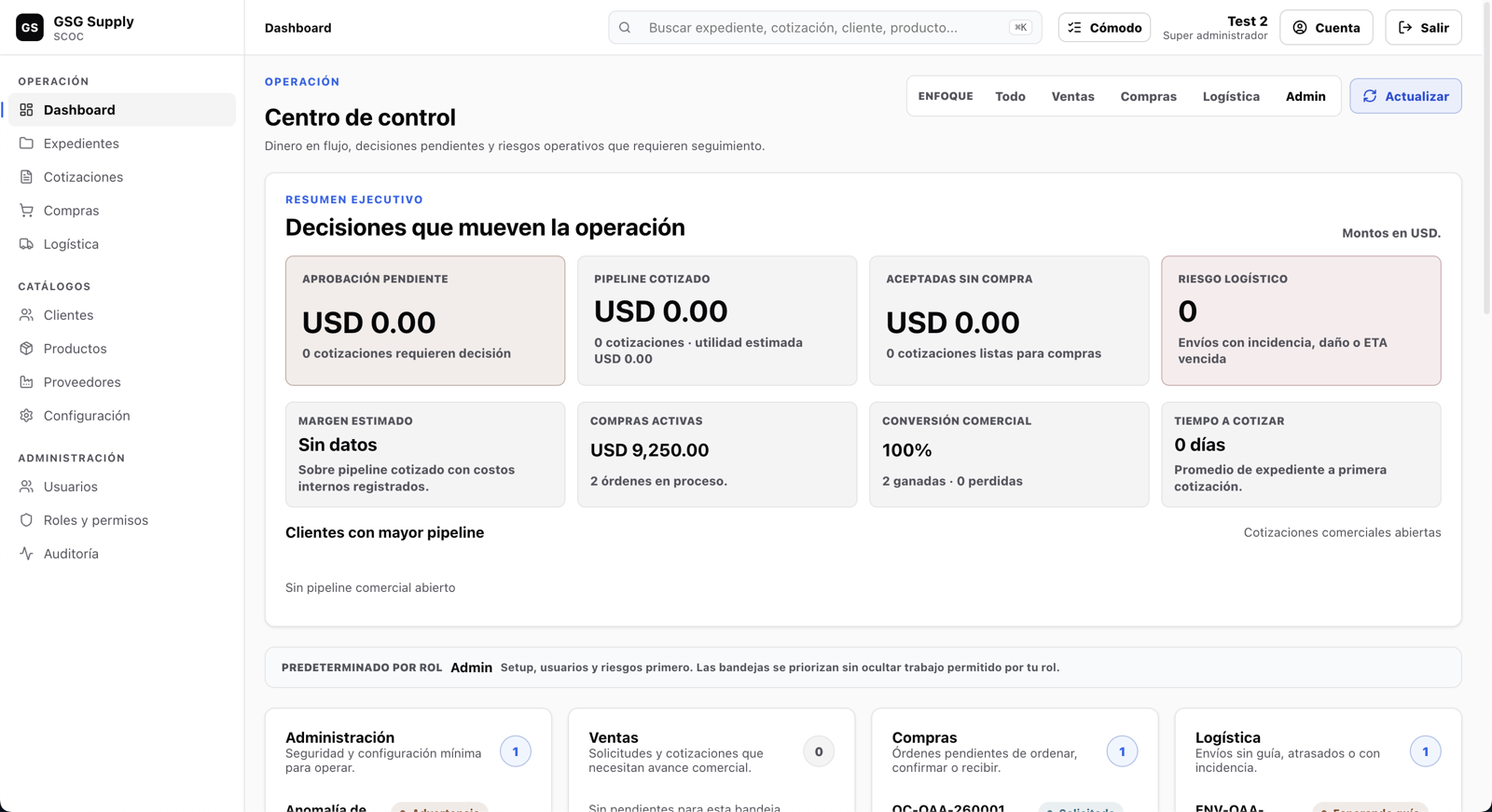
Task: Go to Cotizaciones page
Action: point(122,177)
